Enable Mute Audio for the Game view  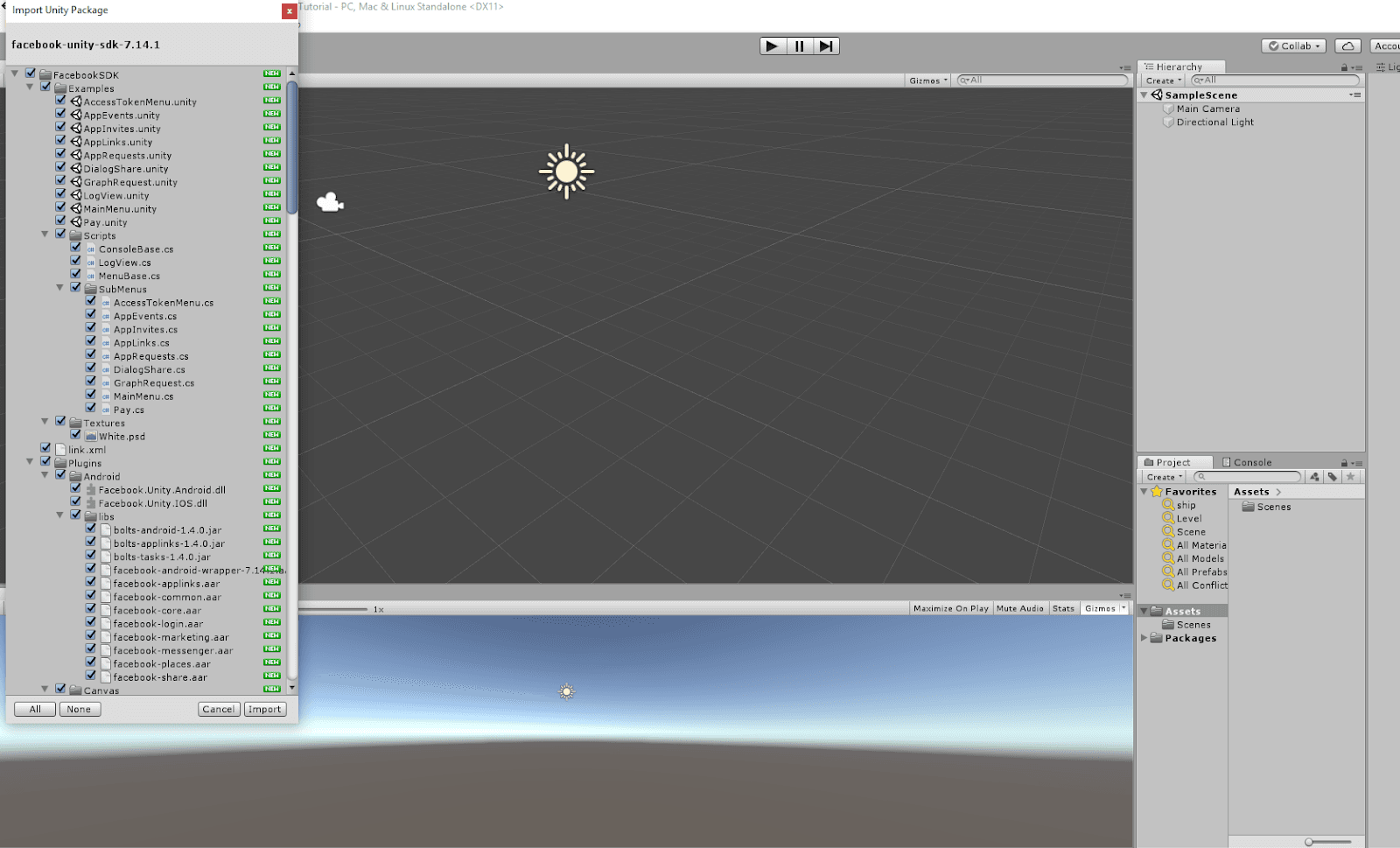(1019, 607)
